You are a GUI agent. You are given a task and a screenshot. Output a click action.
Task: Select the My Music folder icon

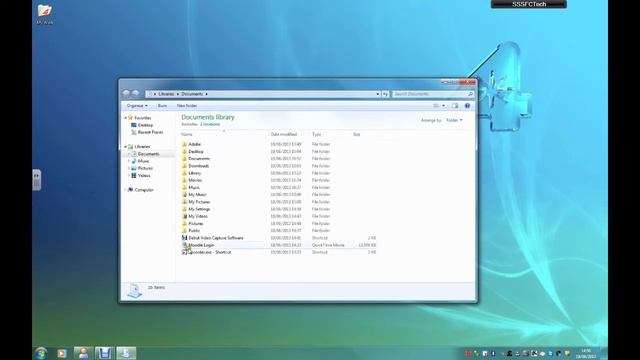coord(184,195)
